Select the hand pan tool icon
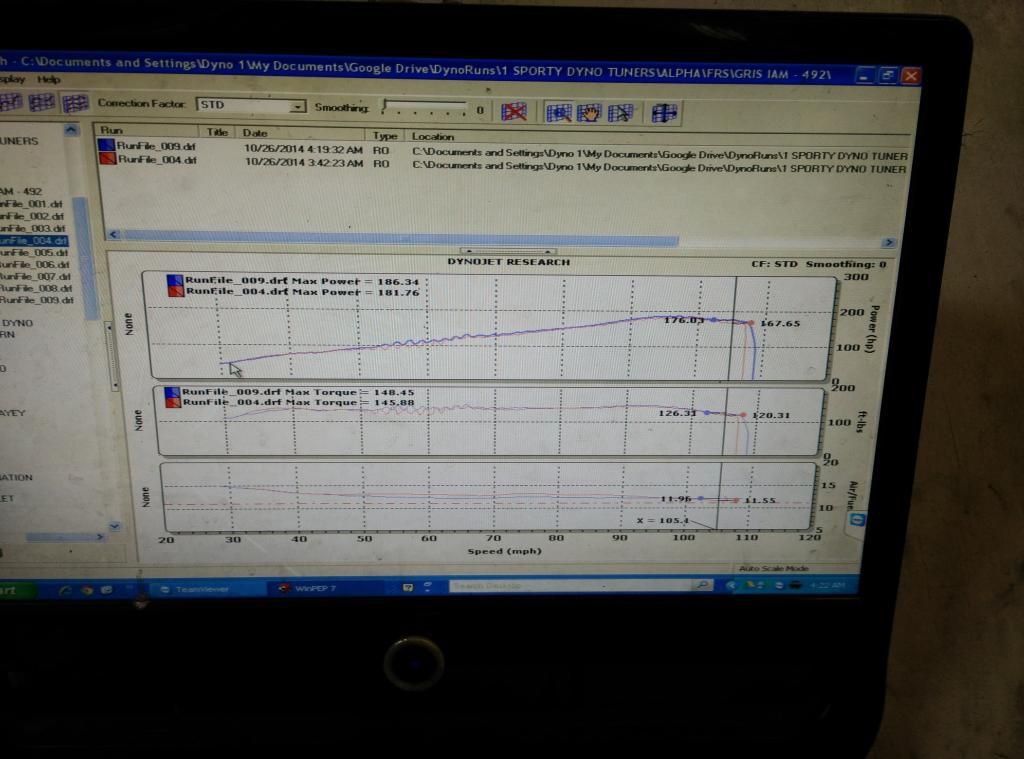The width and height of the screenshot is (1024, 759). point(589,112)
